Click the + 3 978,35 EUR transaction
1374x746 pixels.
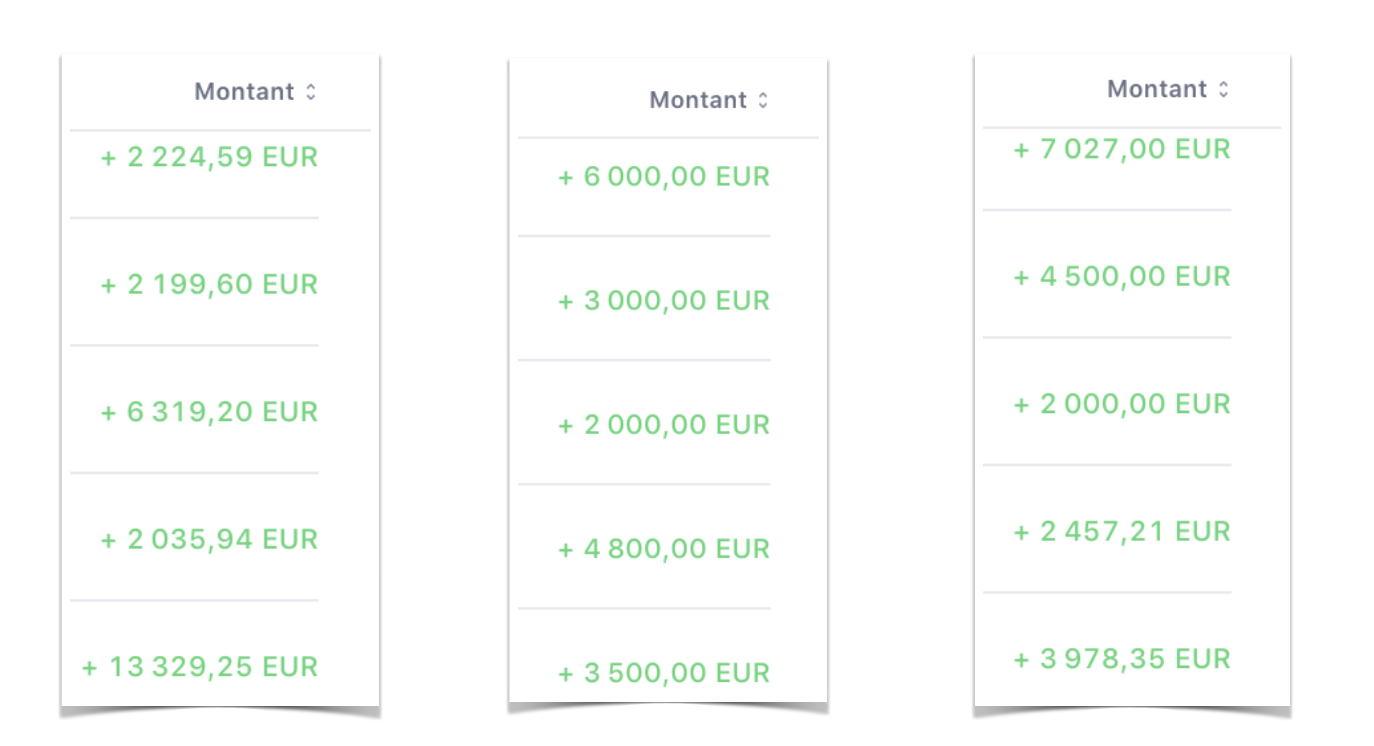(1122, 659)
